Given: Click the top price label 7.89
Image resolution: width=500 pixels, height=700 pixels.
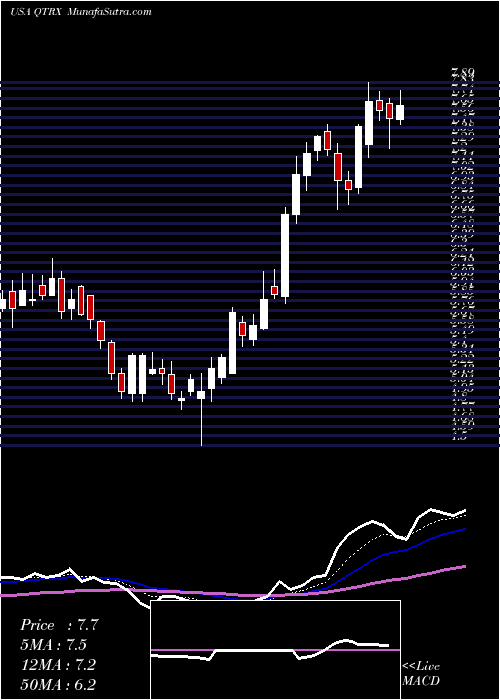Looking at the screenshot, I should click(463, 71).
